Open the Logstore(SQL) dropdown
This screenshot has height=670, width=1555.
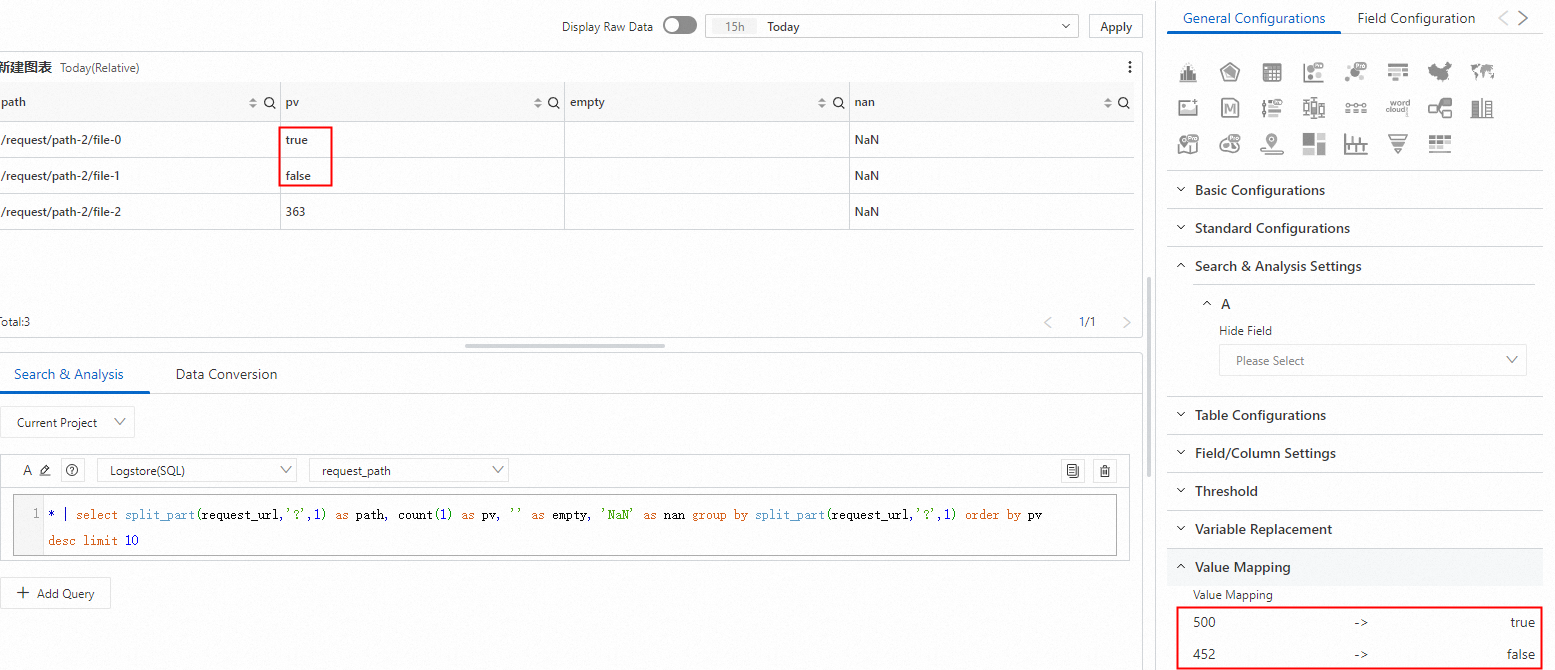click(197, 470)
